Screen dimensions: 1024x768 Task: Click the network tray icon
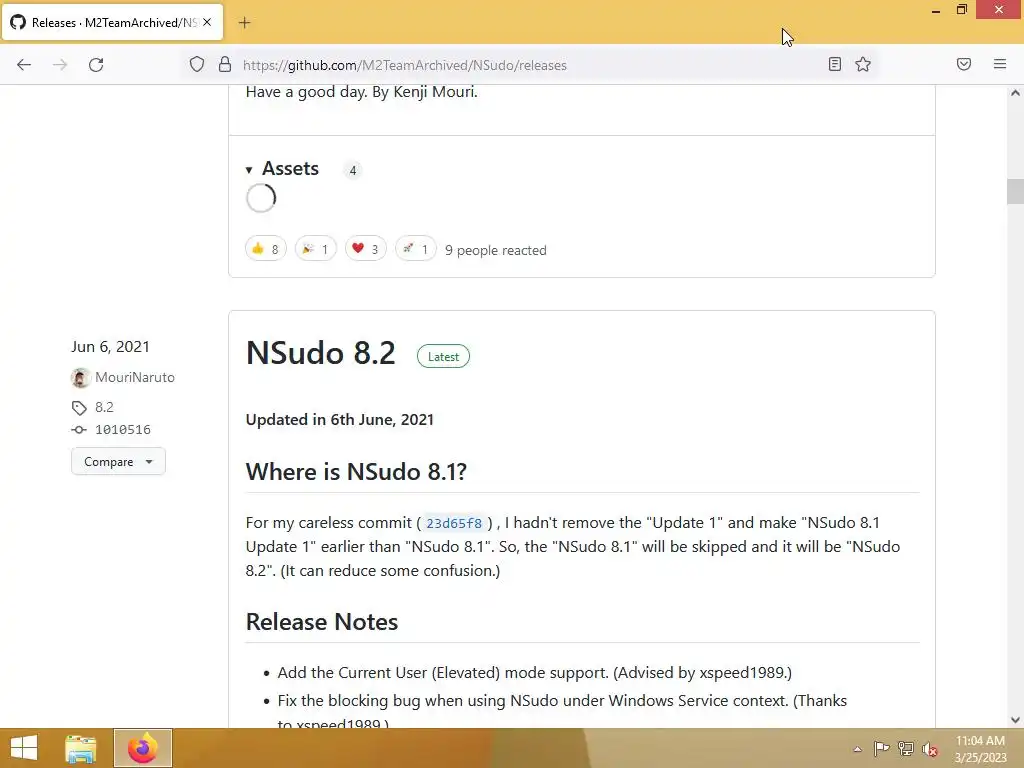(x=906, y=748)
